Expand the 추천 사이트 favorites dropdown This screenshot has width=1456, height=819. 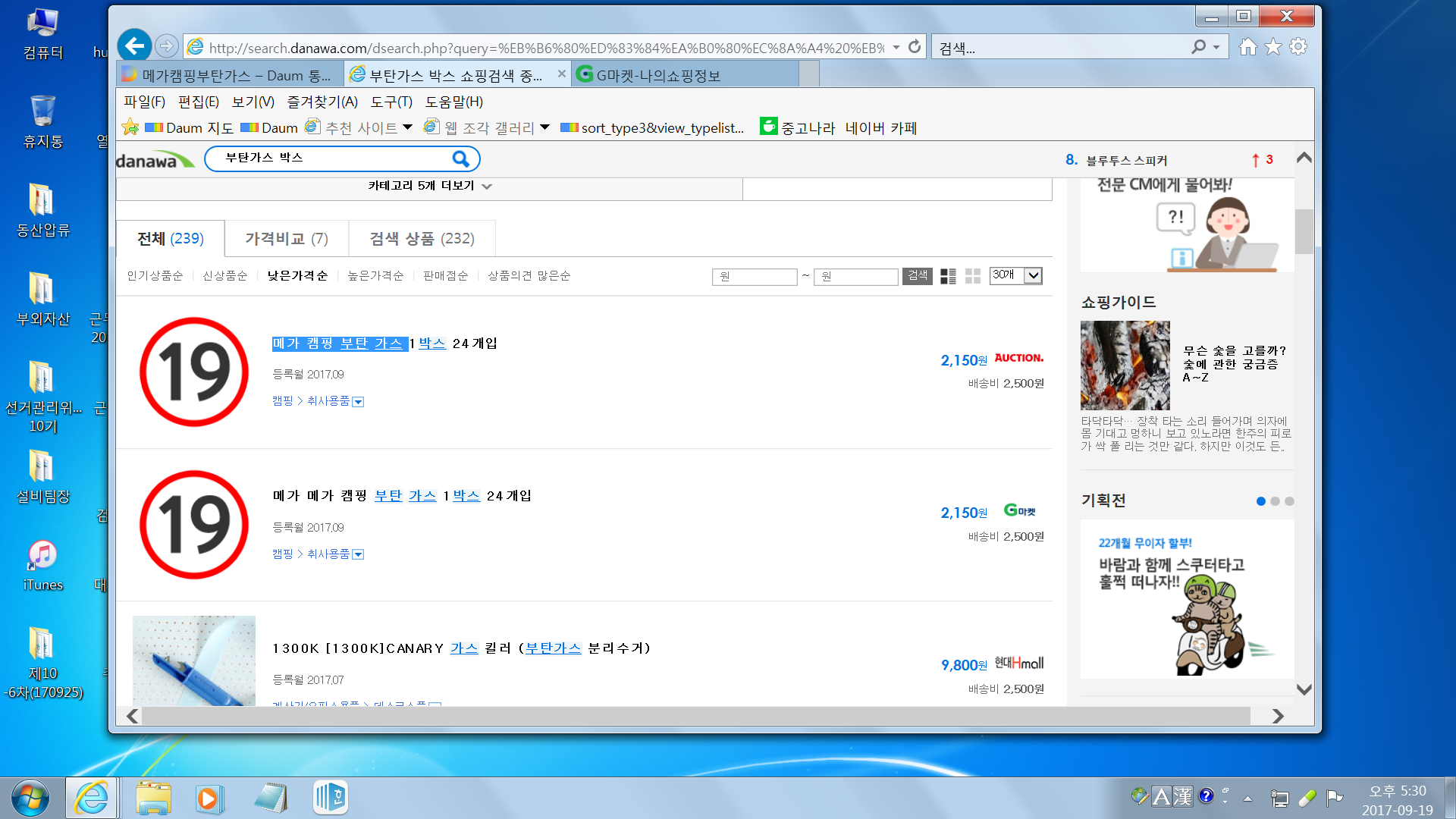(407, 127)
